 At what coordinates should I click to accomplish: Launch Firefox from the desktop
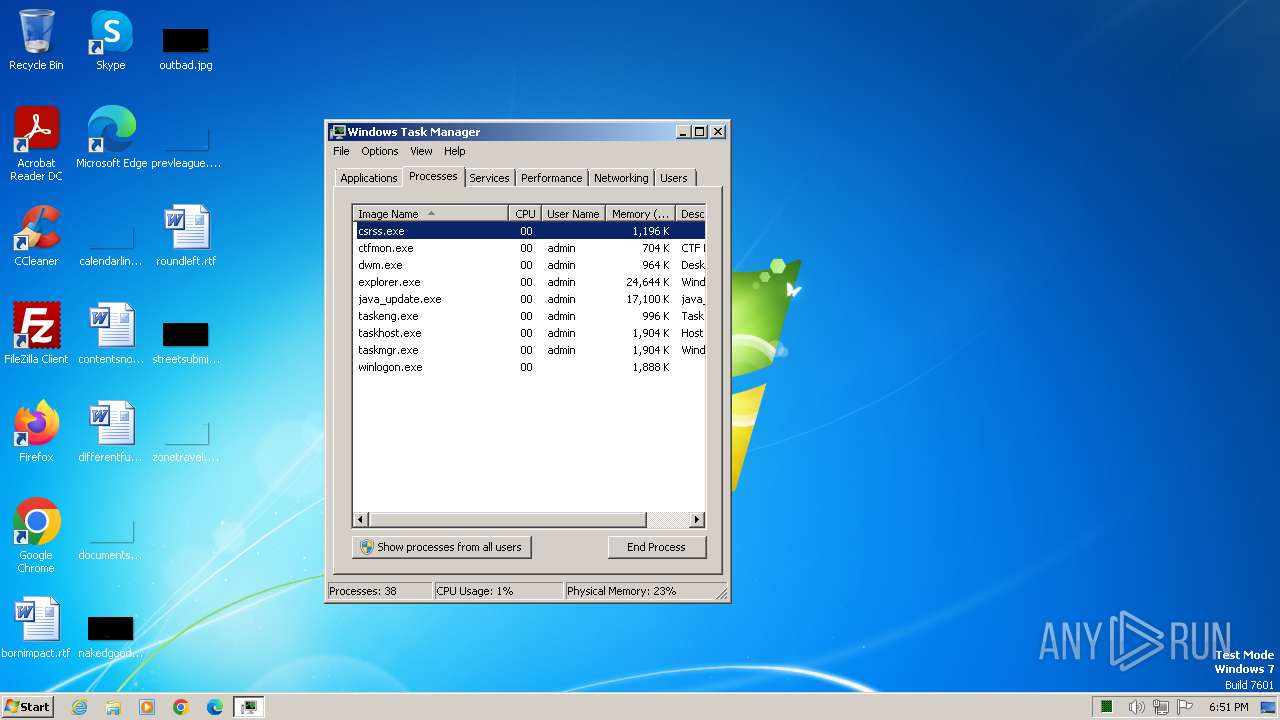(36, 432)
